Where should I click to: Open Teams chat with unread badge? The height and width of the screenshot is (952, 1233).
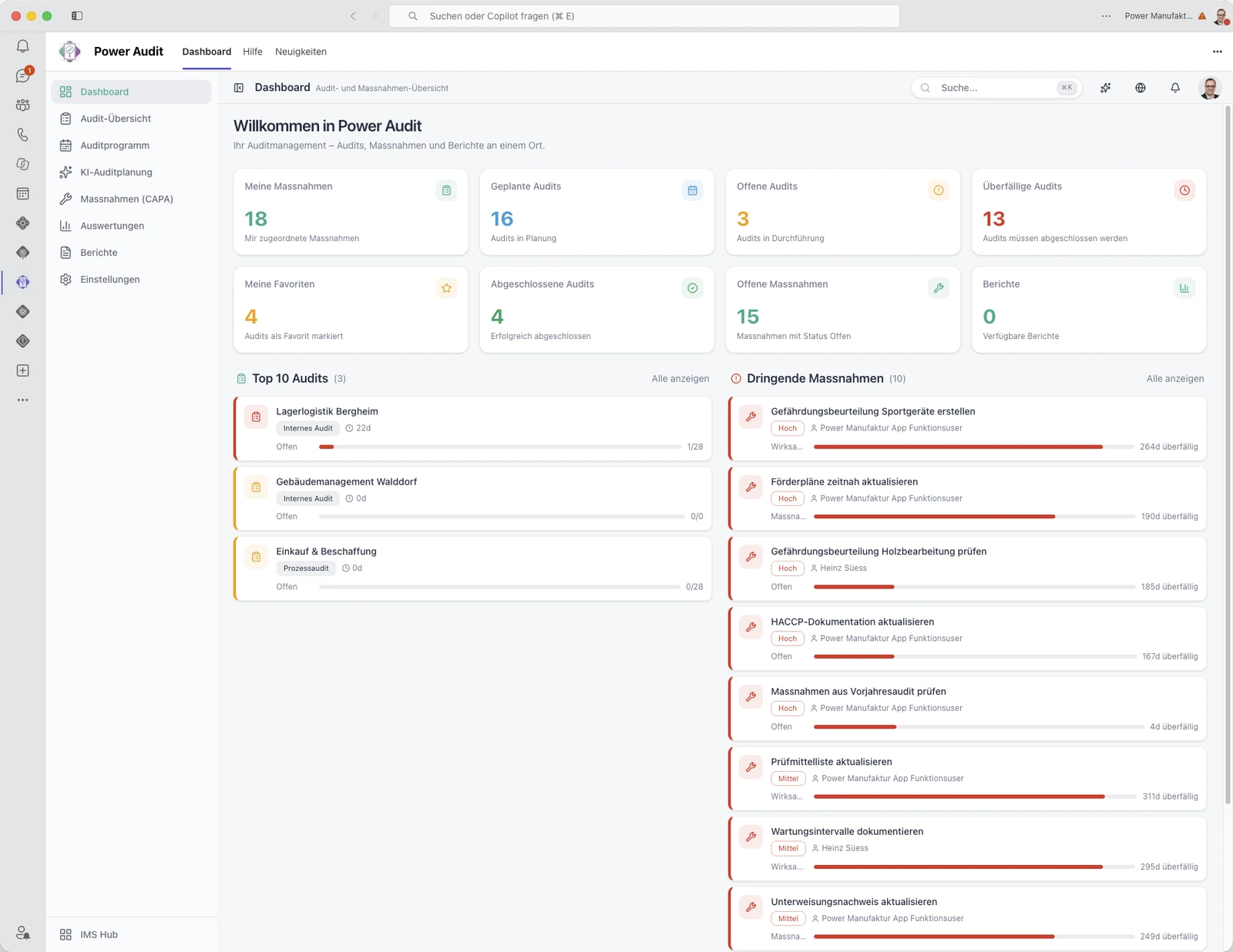point(23,75)
